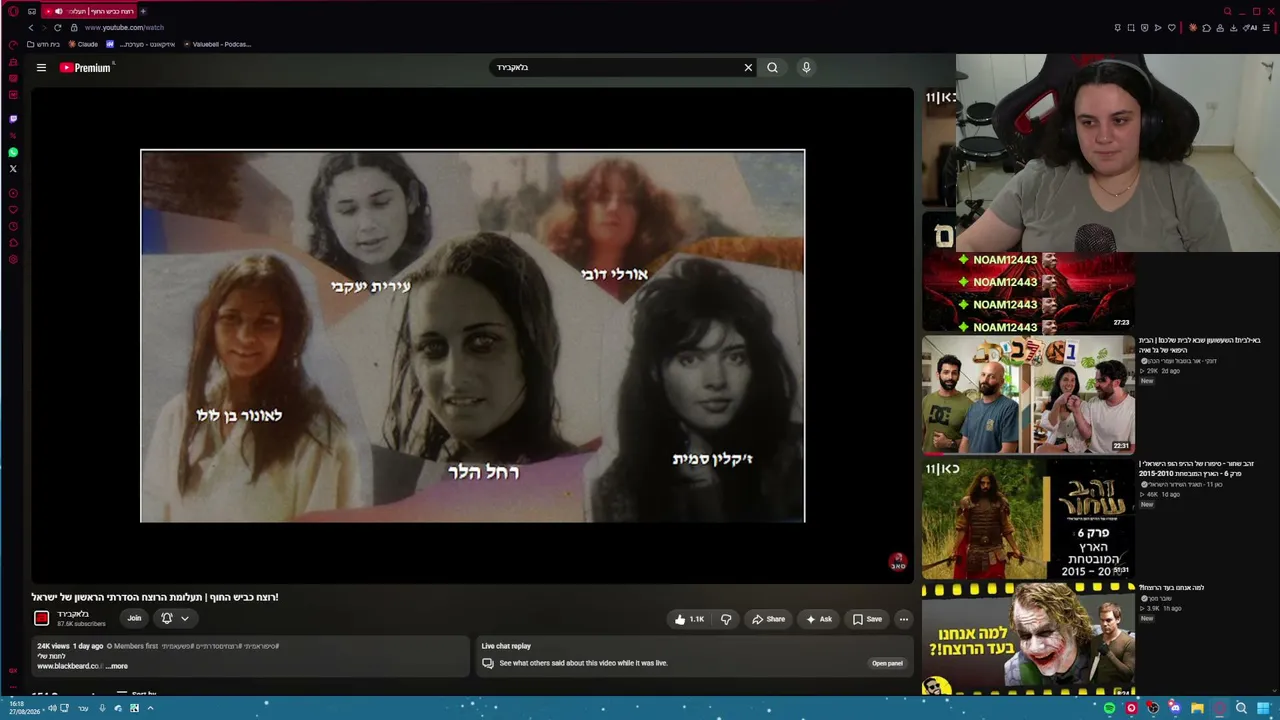Image resolution: width=1280 pixels, height=720 pixels.
Task: Open the browser Easy Setup menu icon
Action: [1264, 28]
